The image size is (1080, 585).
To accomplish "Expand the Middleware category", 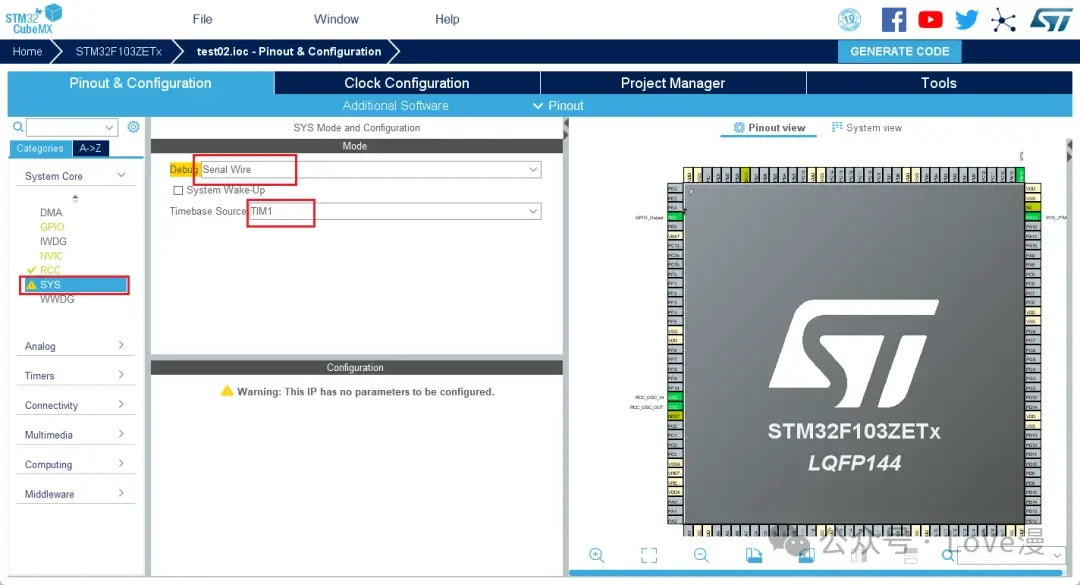I will pos(121,493).
